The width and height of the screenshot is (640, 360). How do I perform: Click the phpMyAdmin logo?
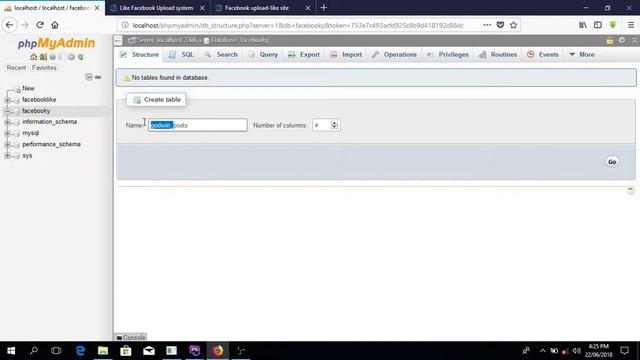pyautogui.click(x=56, y=43)
